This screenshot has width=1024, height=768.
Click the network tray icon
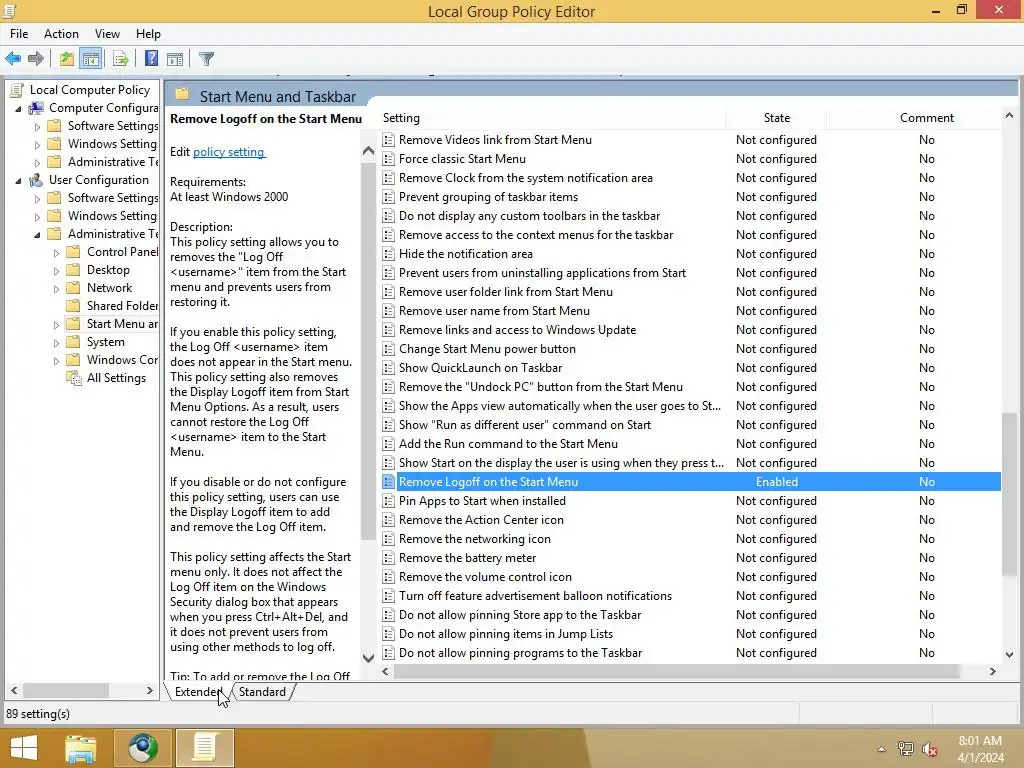906,749
